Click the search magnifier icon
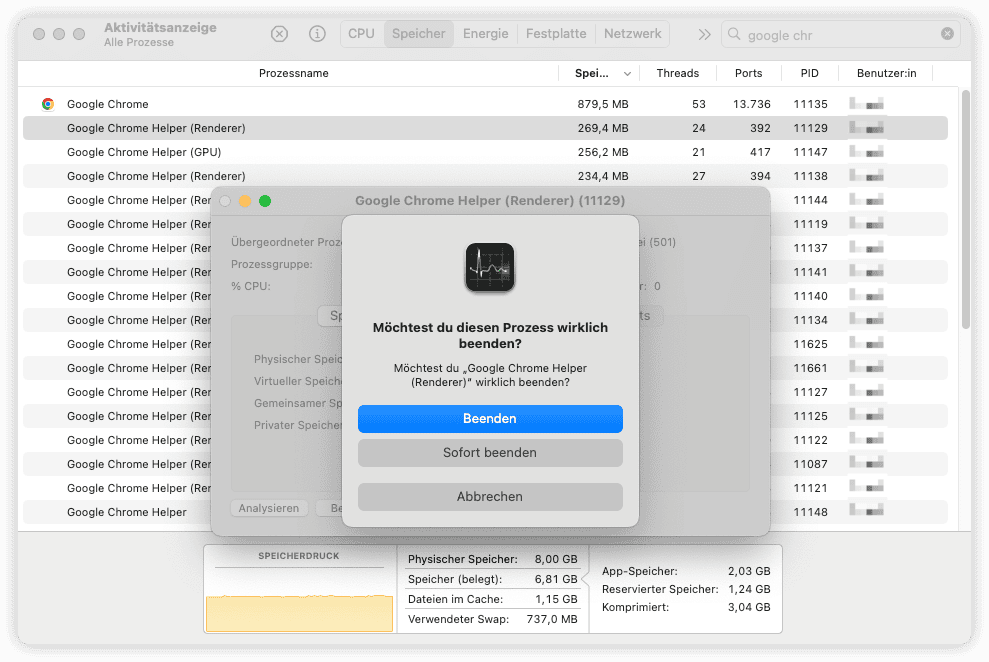Image resolution: width=989 pixels, height=662 pixels. 734,34
